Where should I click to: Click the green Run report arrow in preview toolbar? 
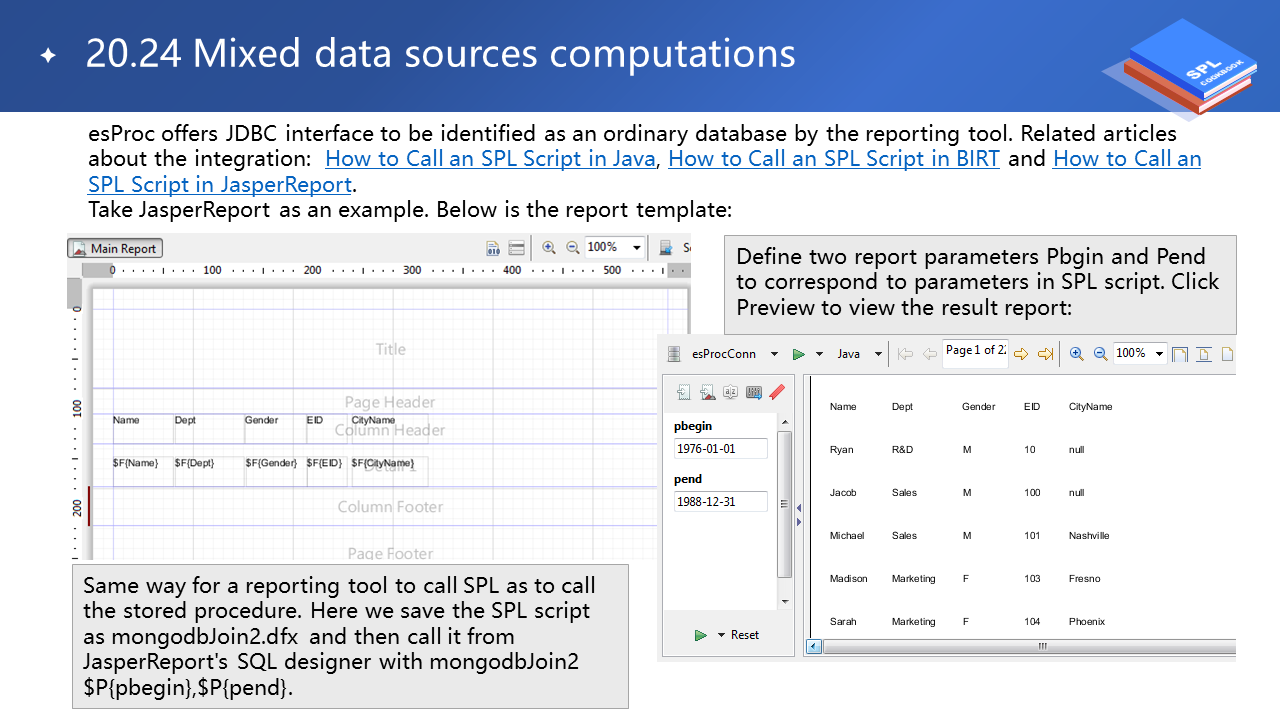pos(798,354)
